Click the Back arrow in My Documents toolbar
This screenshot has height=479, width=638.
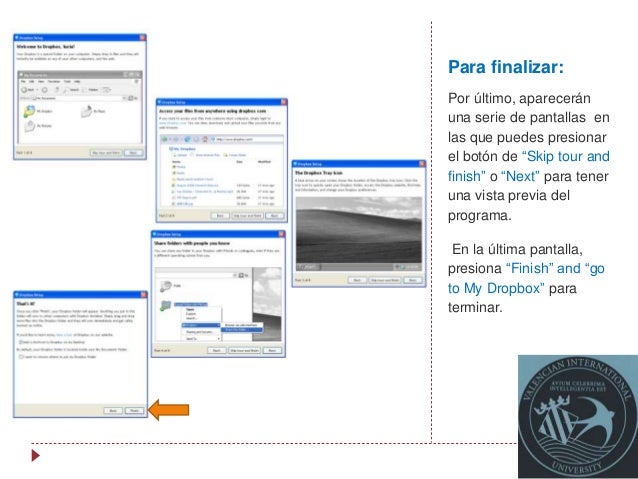pos(28,90)
